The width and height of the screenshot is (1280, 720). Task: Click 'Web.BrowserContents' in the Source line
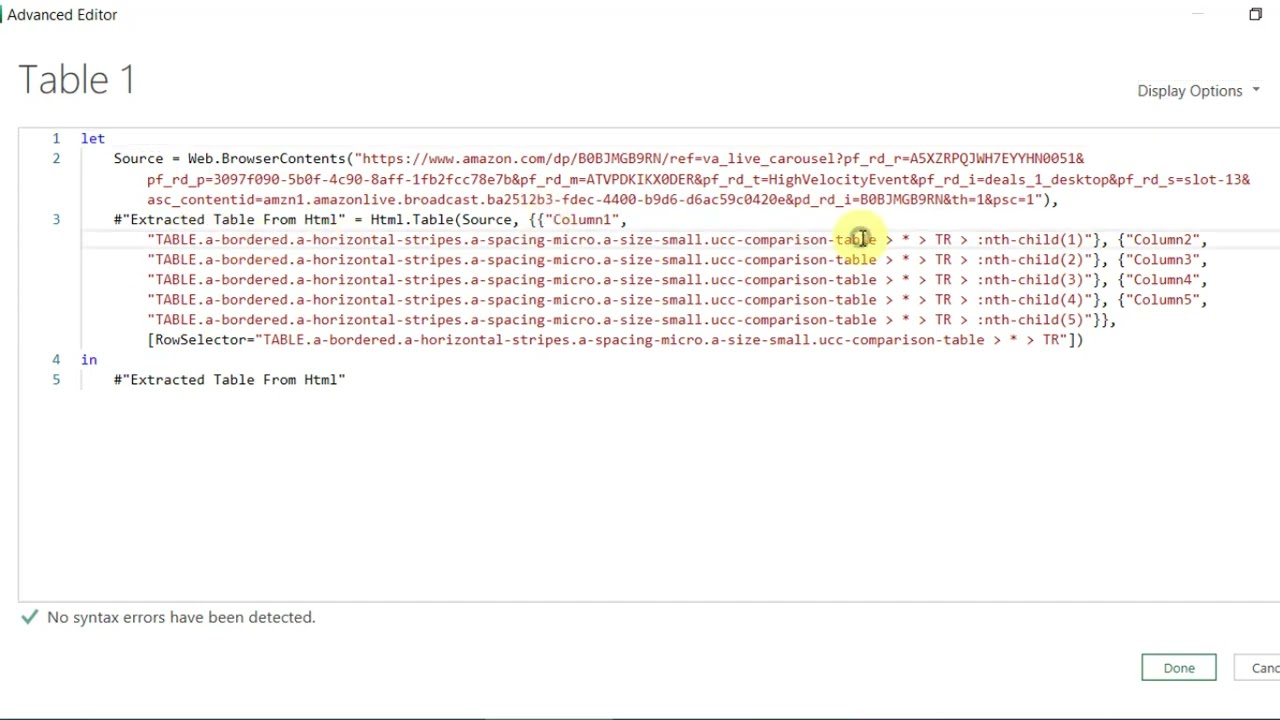pos(267,158)
